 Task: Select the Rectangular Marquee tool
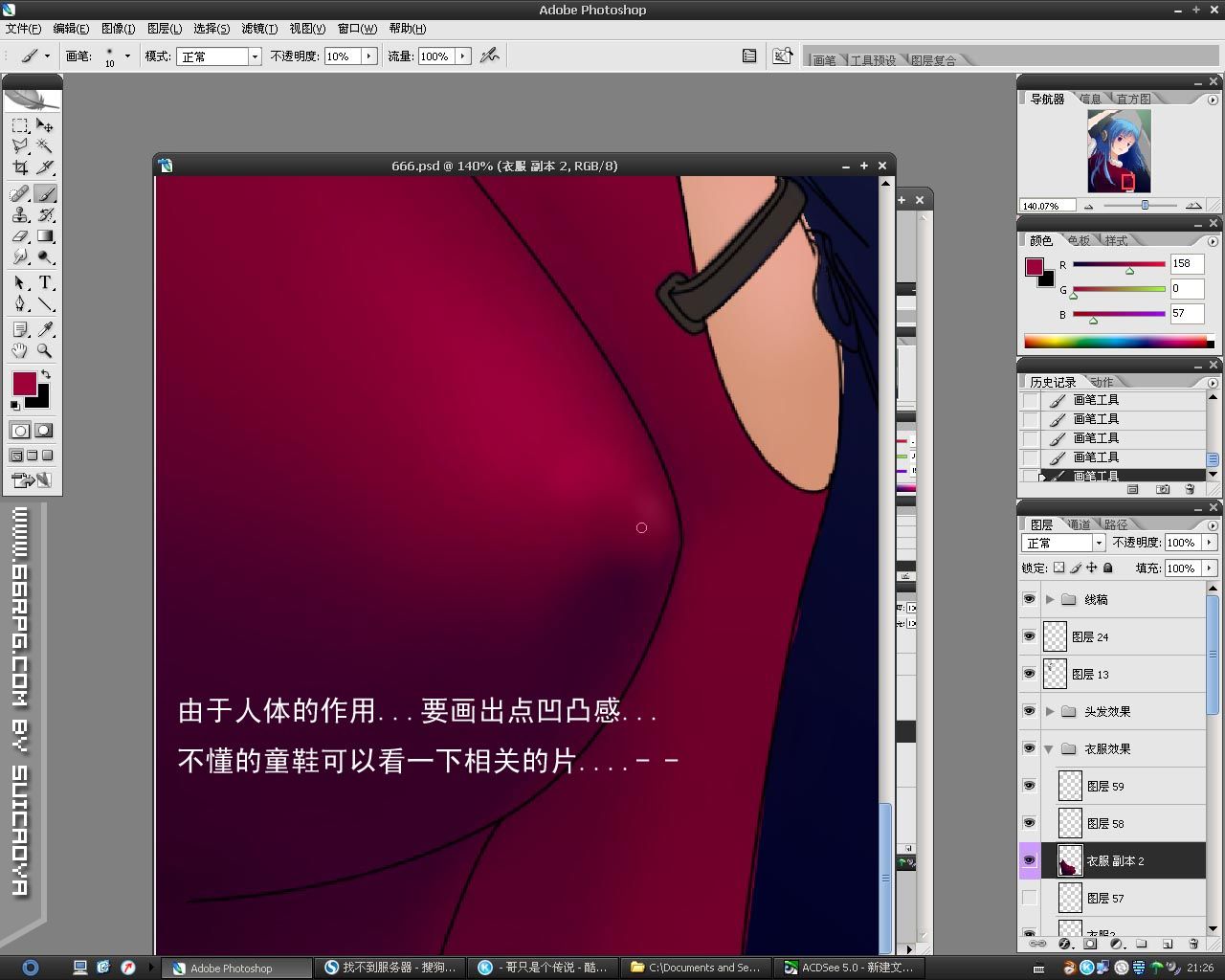[x=20, y=125]
